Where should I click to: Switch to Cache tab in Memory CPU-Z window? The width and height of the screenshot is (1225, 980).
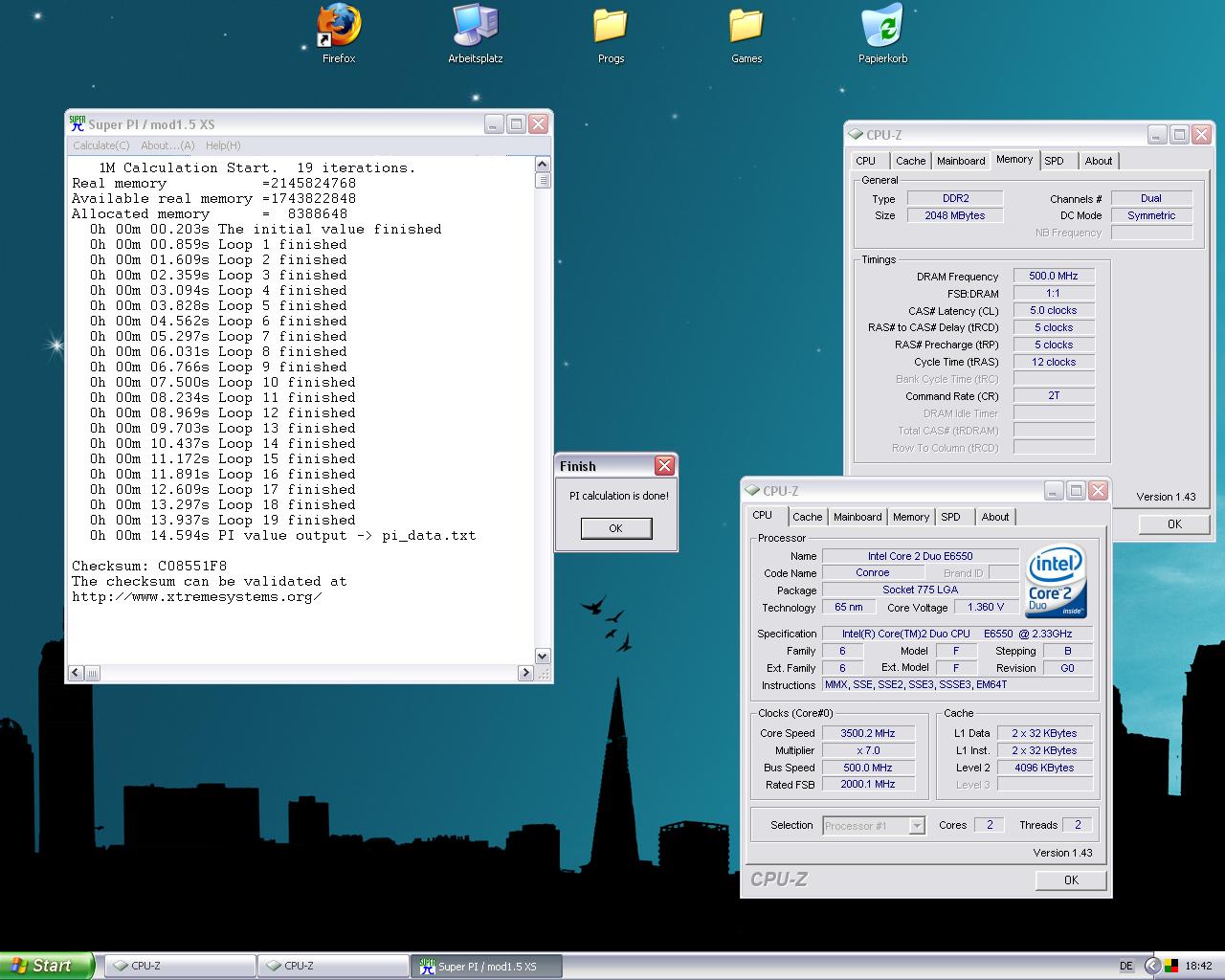click(910, 161)
